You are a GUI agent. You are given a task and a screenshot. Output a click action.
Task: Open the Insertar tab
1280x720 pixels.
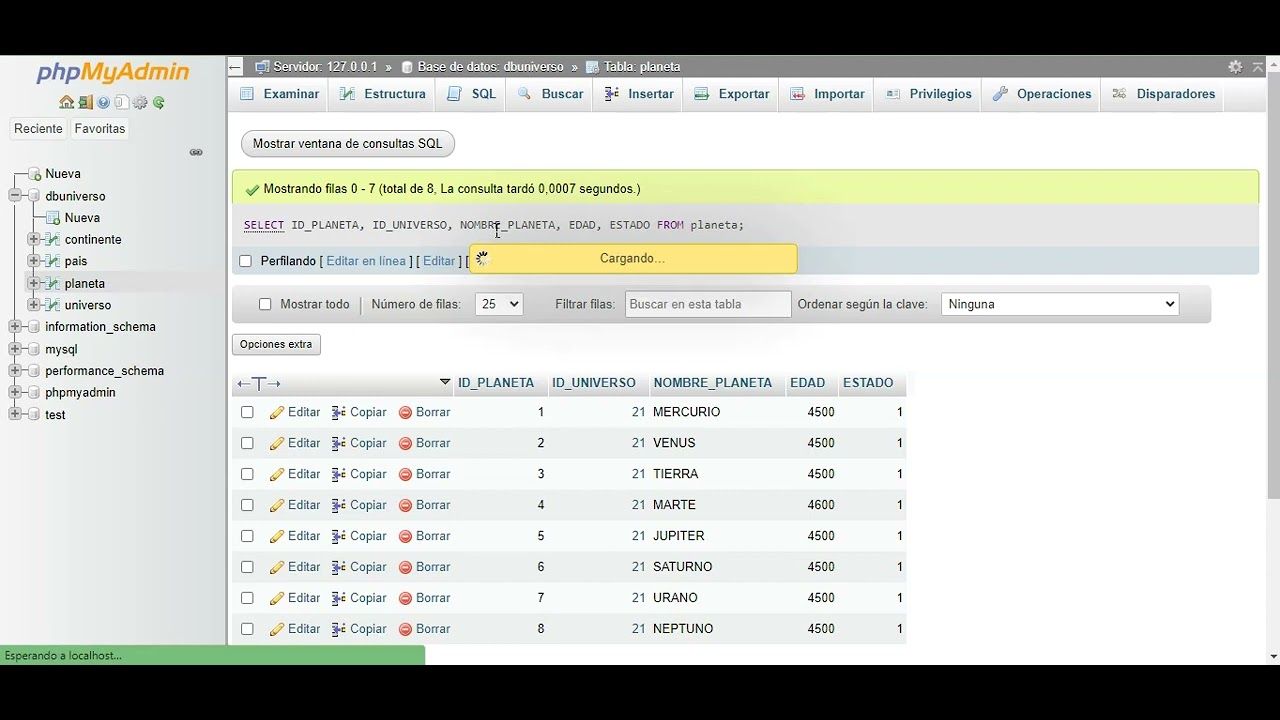(639, 94)
